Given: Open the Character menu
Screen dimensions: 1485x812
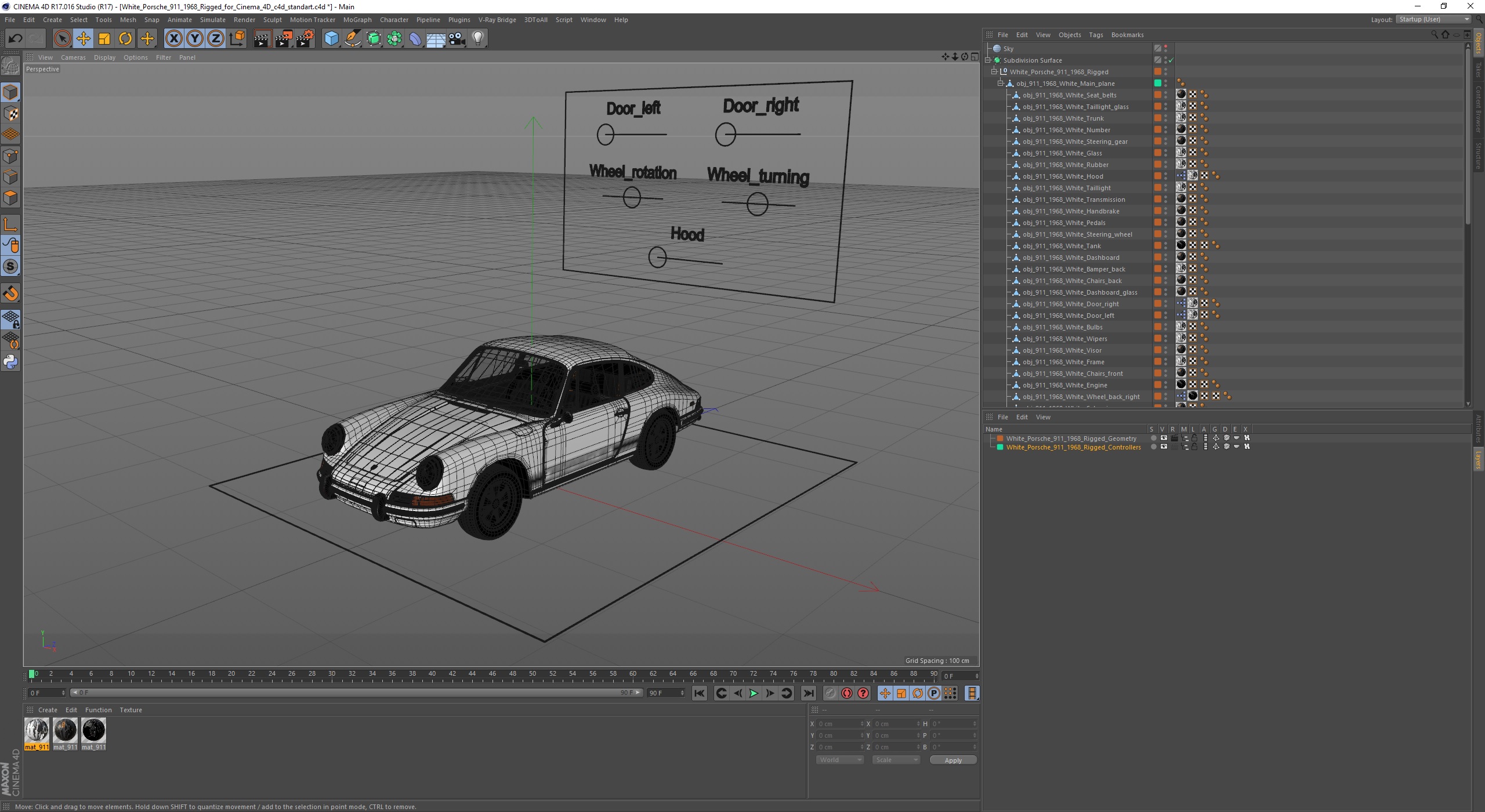Looking at the screenshot, I should [x=394, y=20].
